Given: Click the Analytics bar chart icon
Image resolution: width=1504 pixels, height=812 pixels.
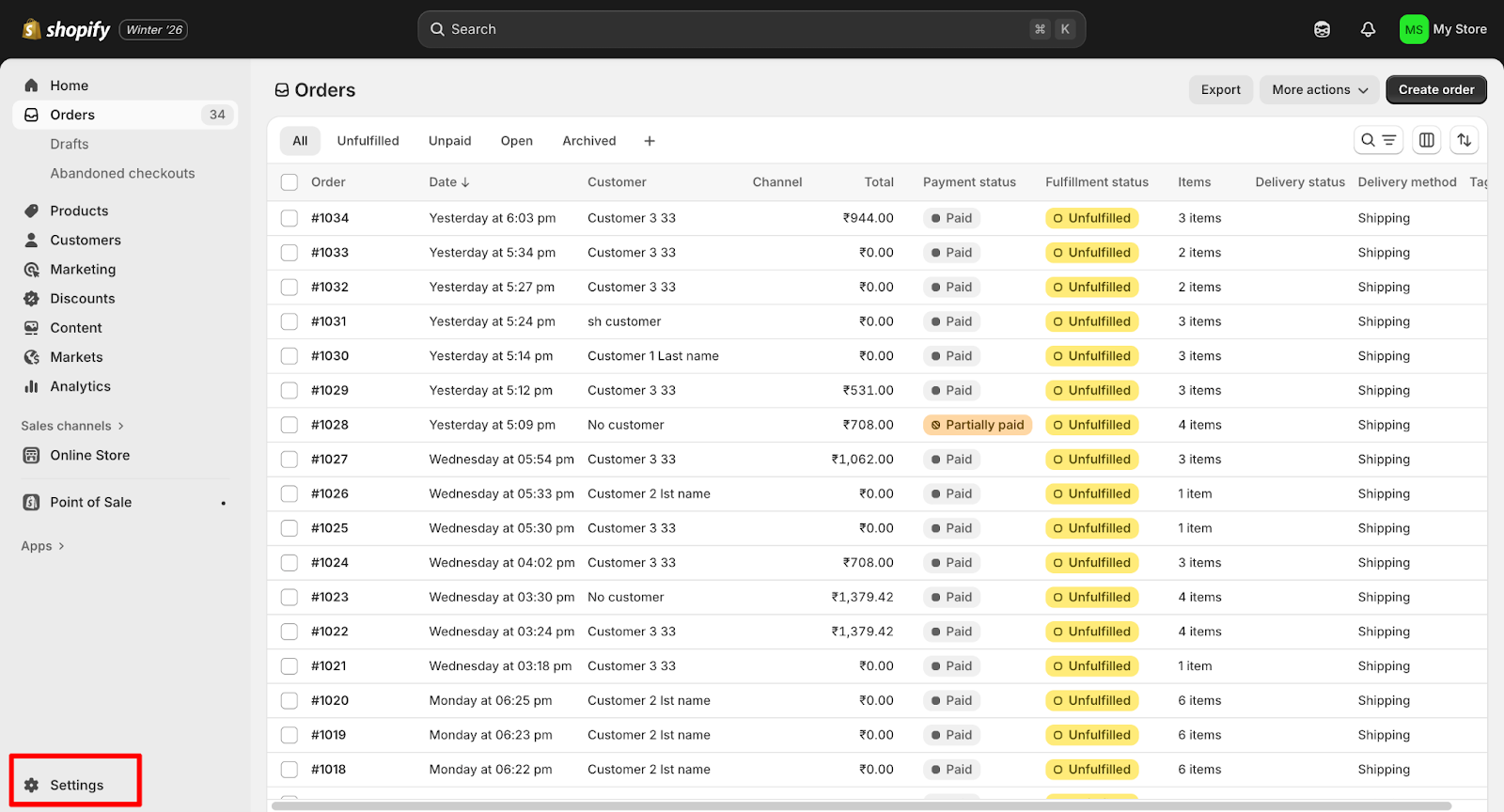Looking at the screenshot, I should pyautogui.click(x=31, y=385).
